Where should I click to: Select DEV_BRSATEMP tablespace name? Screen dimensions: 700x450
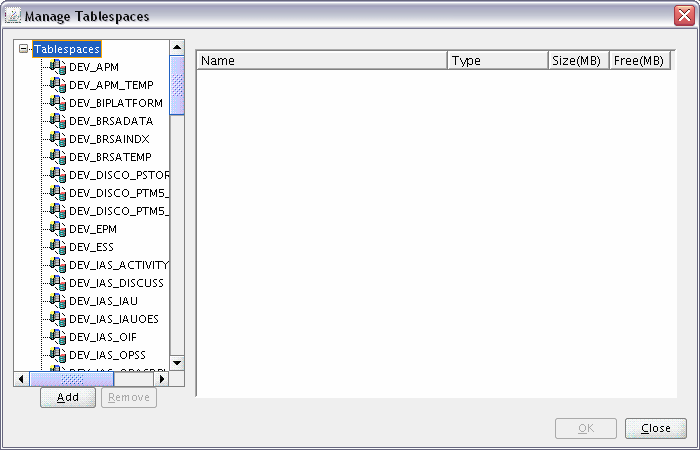pyautogui.click(x=110, y=157)
